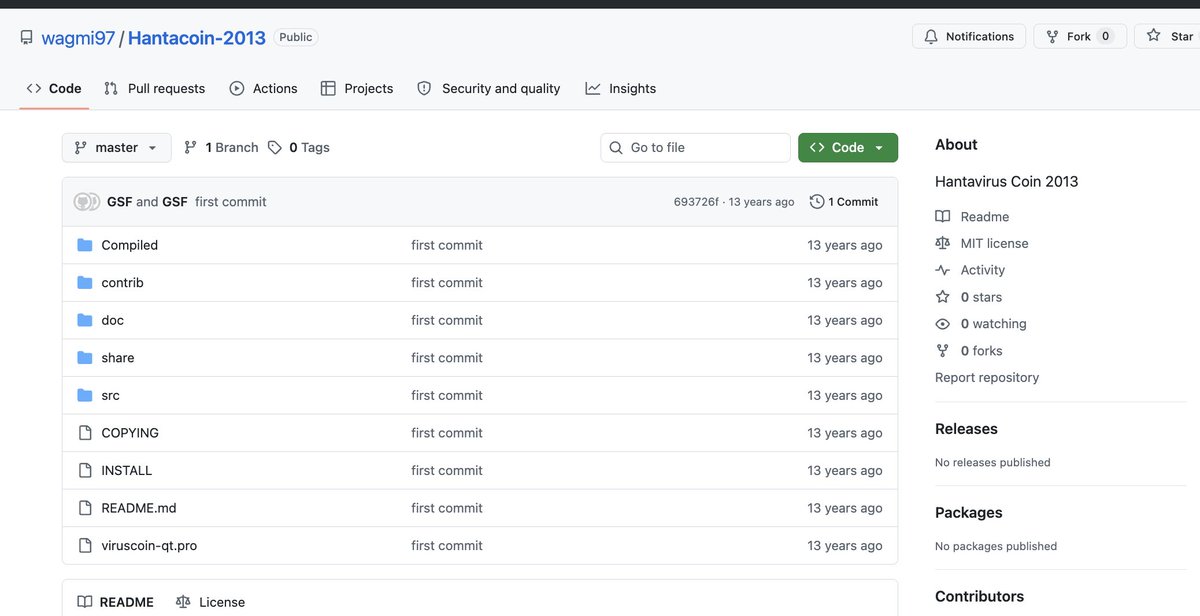
Task: Click file icon next to COPYING
Action: tap(85, 433)
